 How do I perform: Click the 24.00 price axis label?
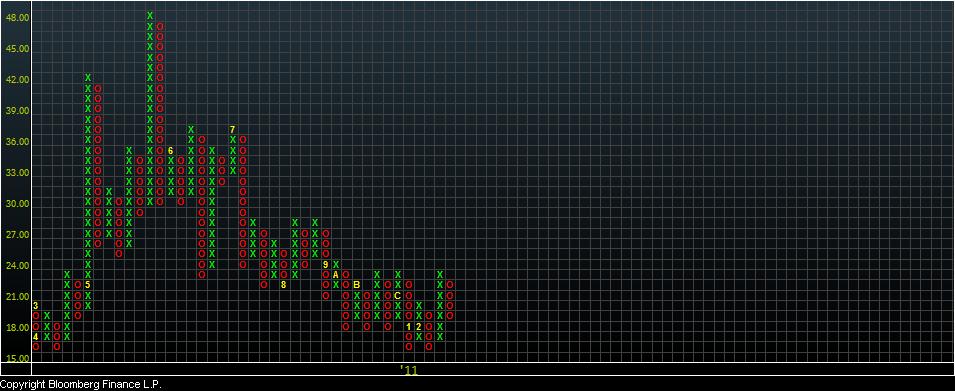(16, 266)
